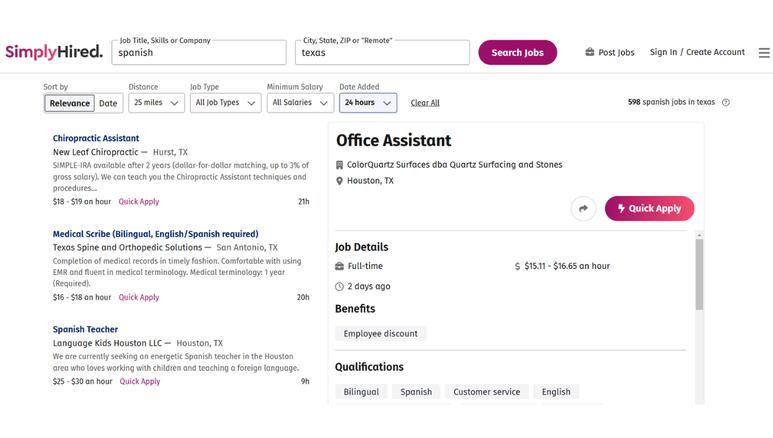773x438 pixels.
Task: Click the company building icon
Action: click(339, 165)
